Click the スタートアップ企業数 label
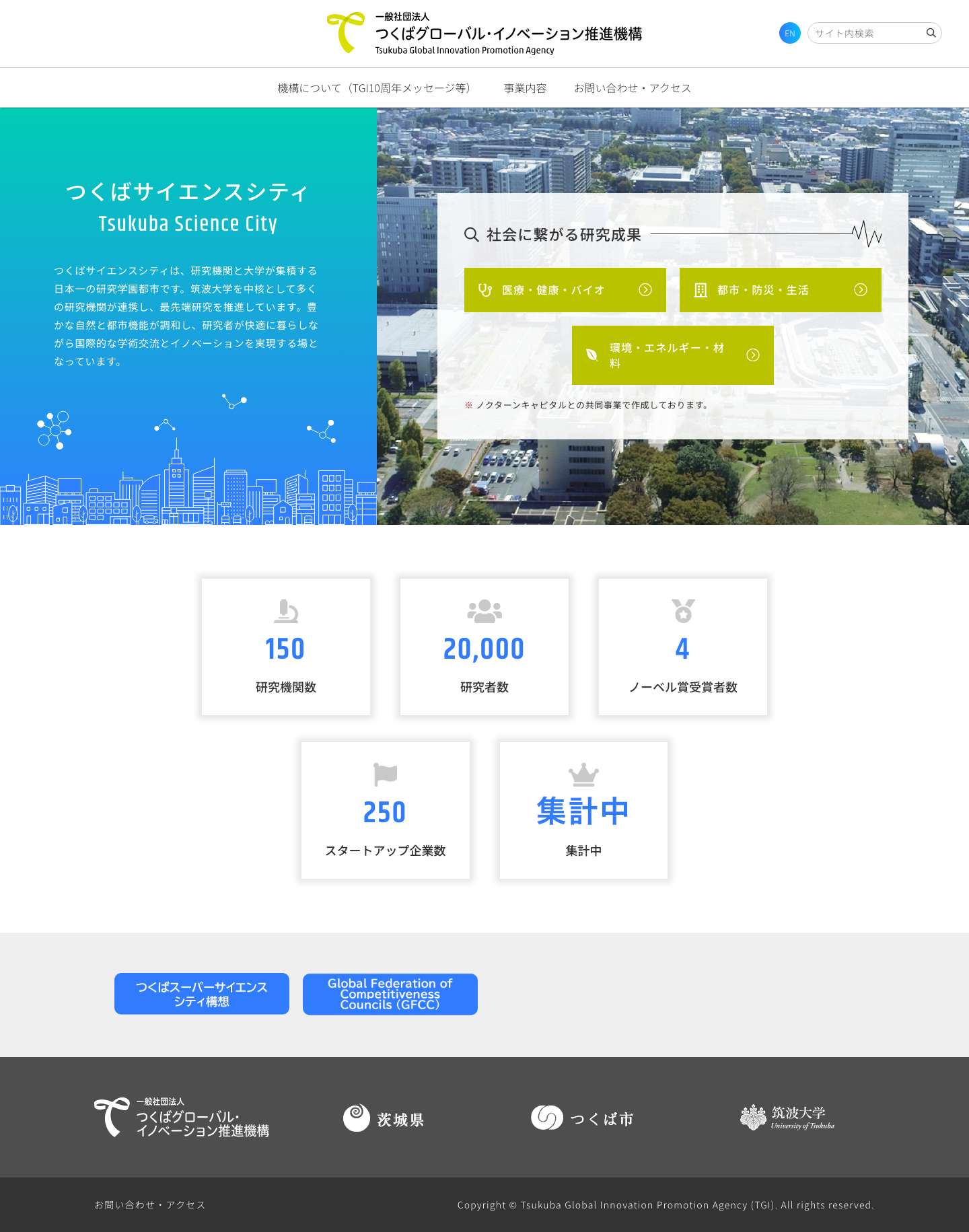The width and height of the screenshot is (969, 1232). pos(386,850)
